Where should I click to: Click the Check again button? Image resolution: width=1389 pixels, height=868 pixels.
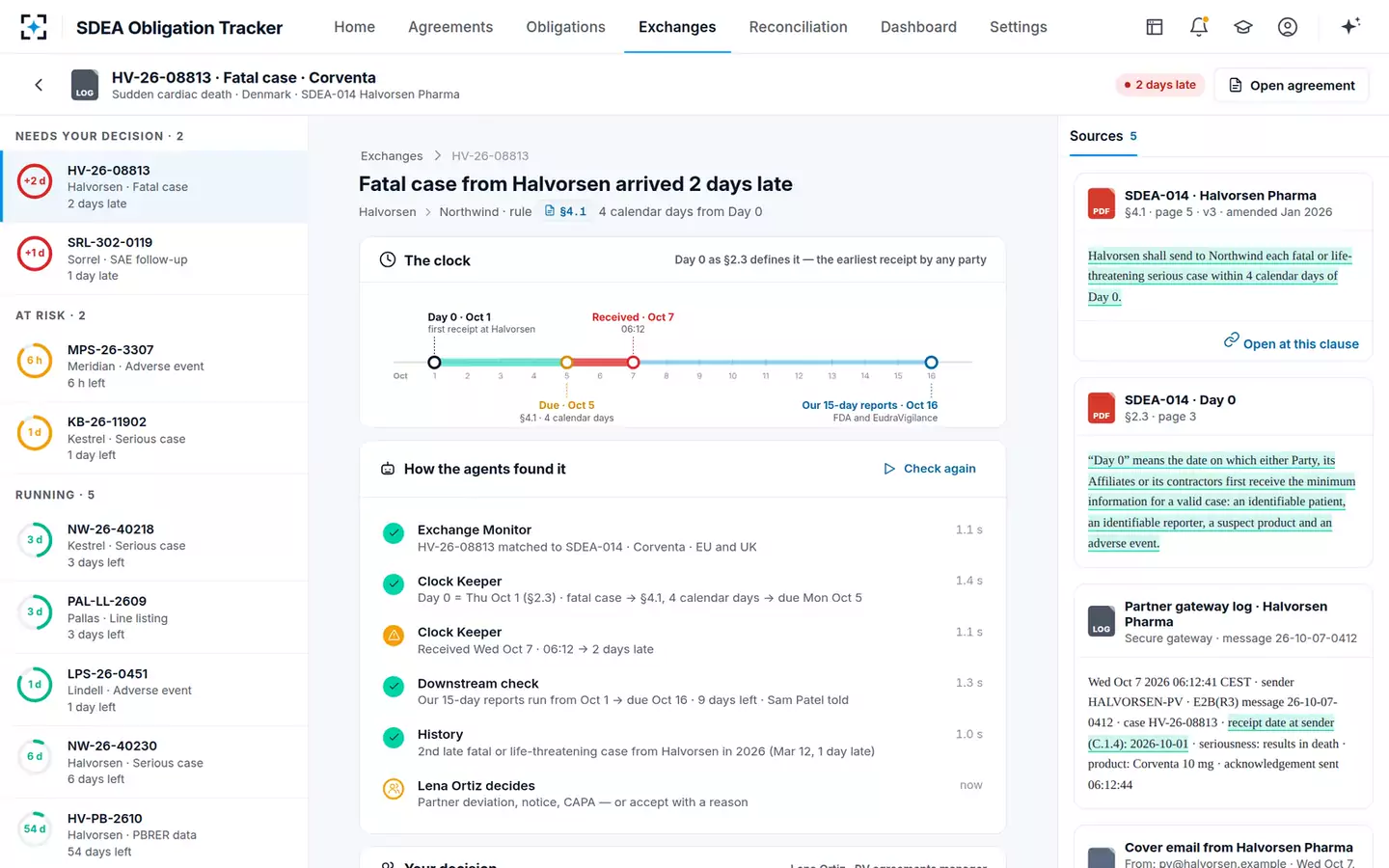(x=930, y=469)
